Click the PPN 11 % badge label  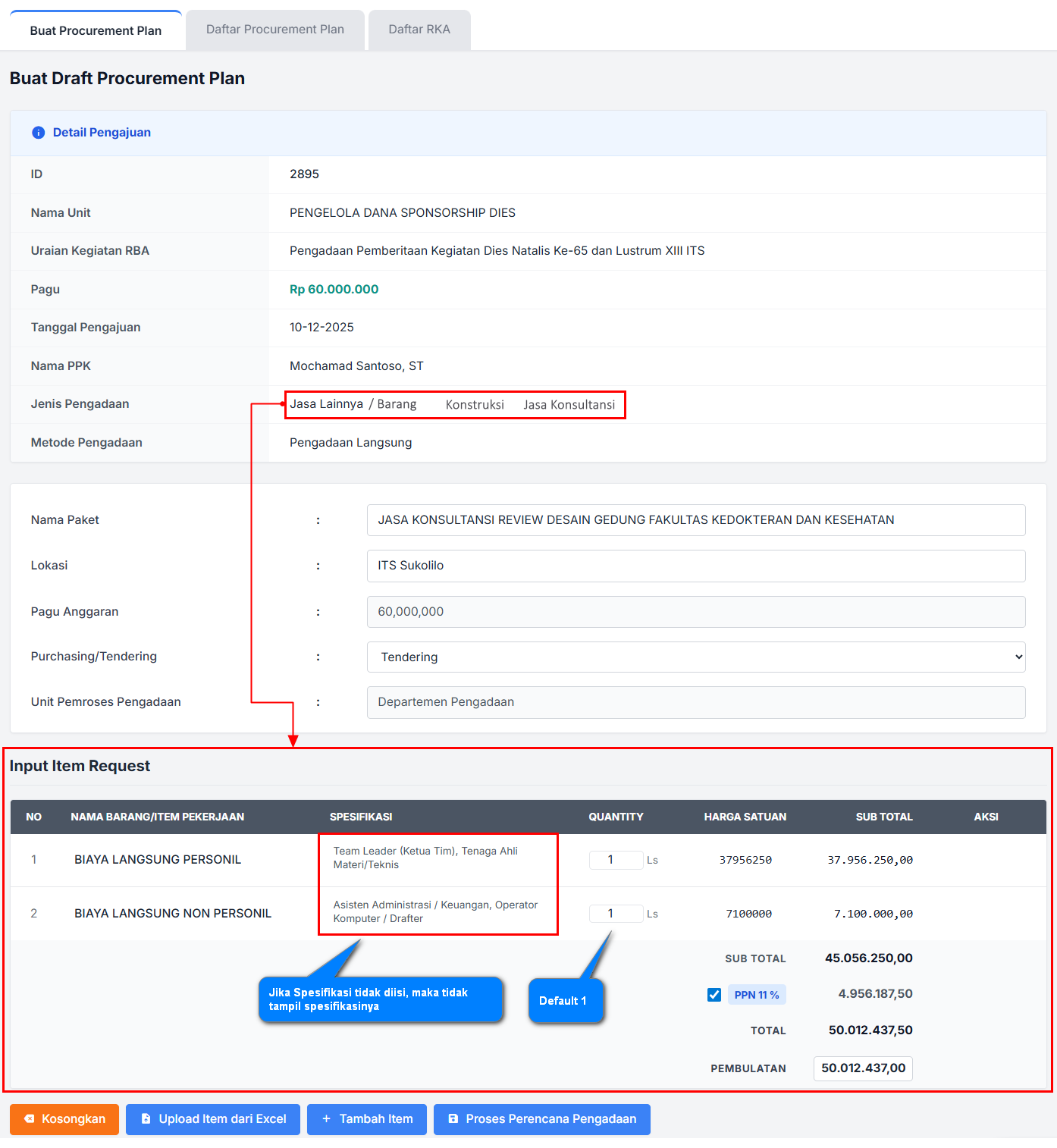coord(756,995)
